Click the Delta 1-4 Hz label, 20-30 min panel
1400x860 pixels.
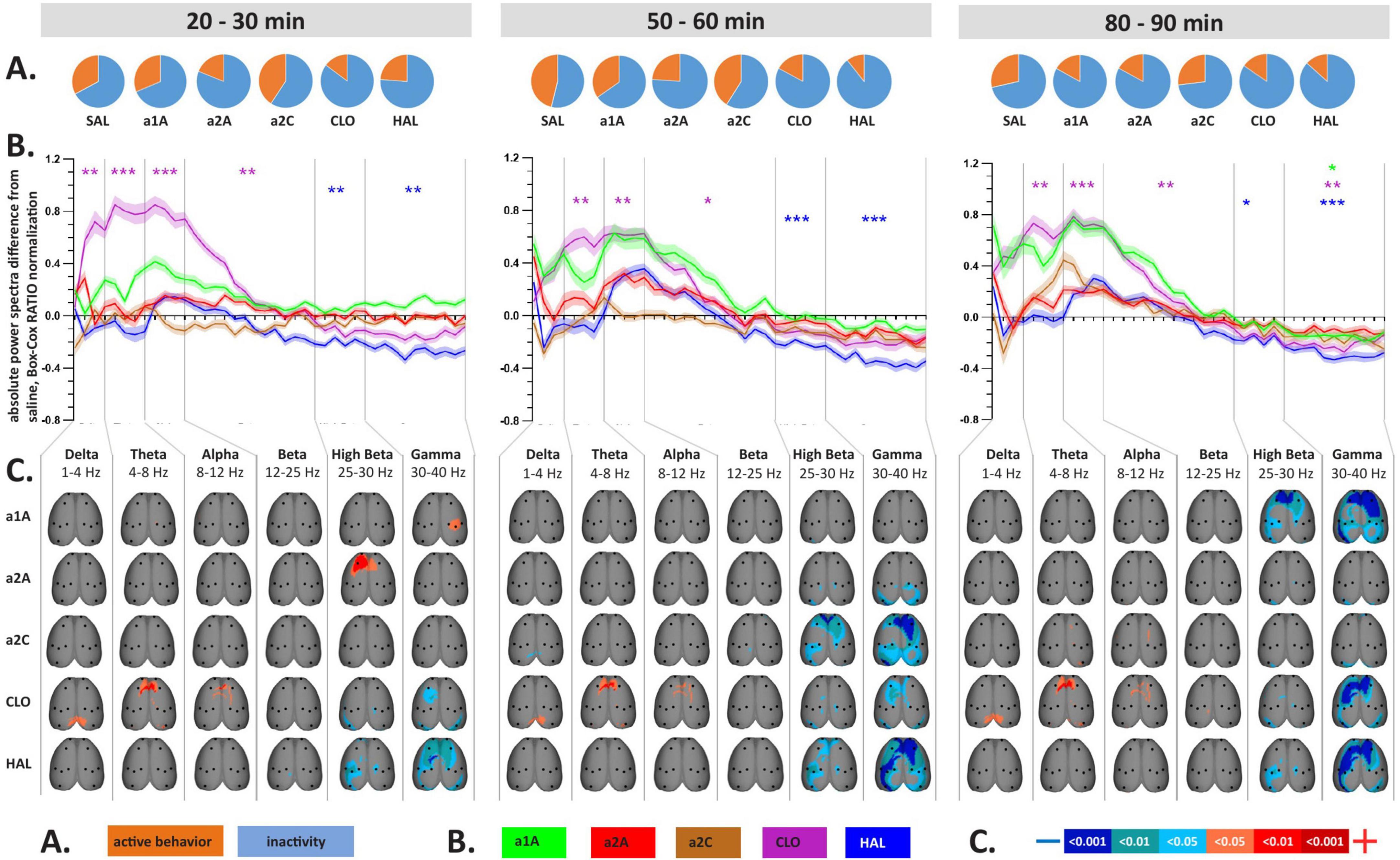(x=82, y=463)
